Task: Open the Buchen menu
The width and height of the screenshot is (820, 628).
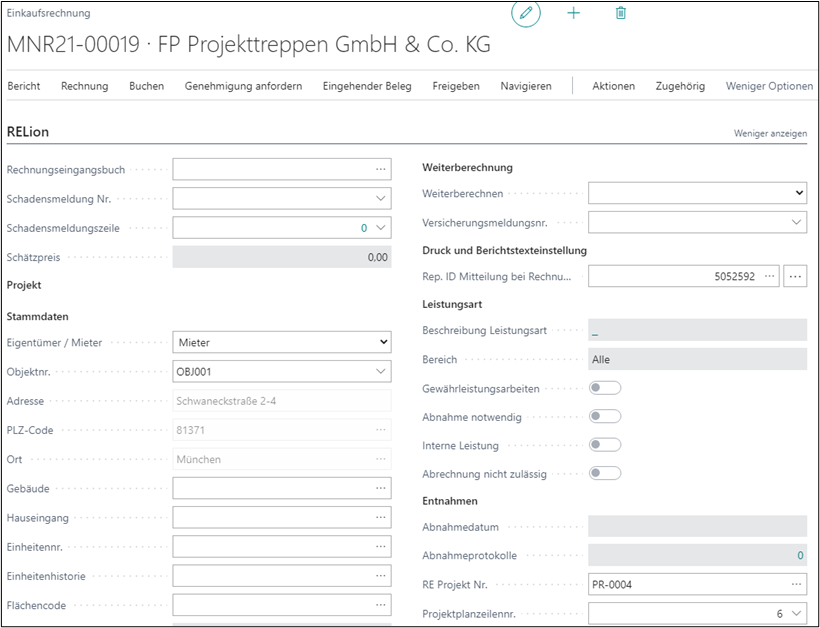Action: tap(146, 86)
